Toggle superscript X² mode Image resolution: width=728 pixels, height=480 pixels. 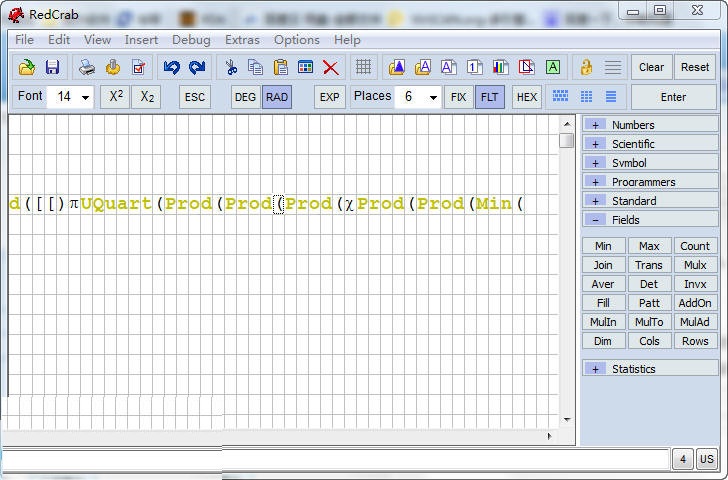coord(115,97)
